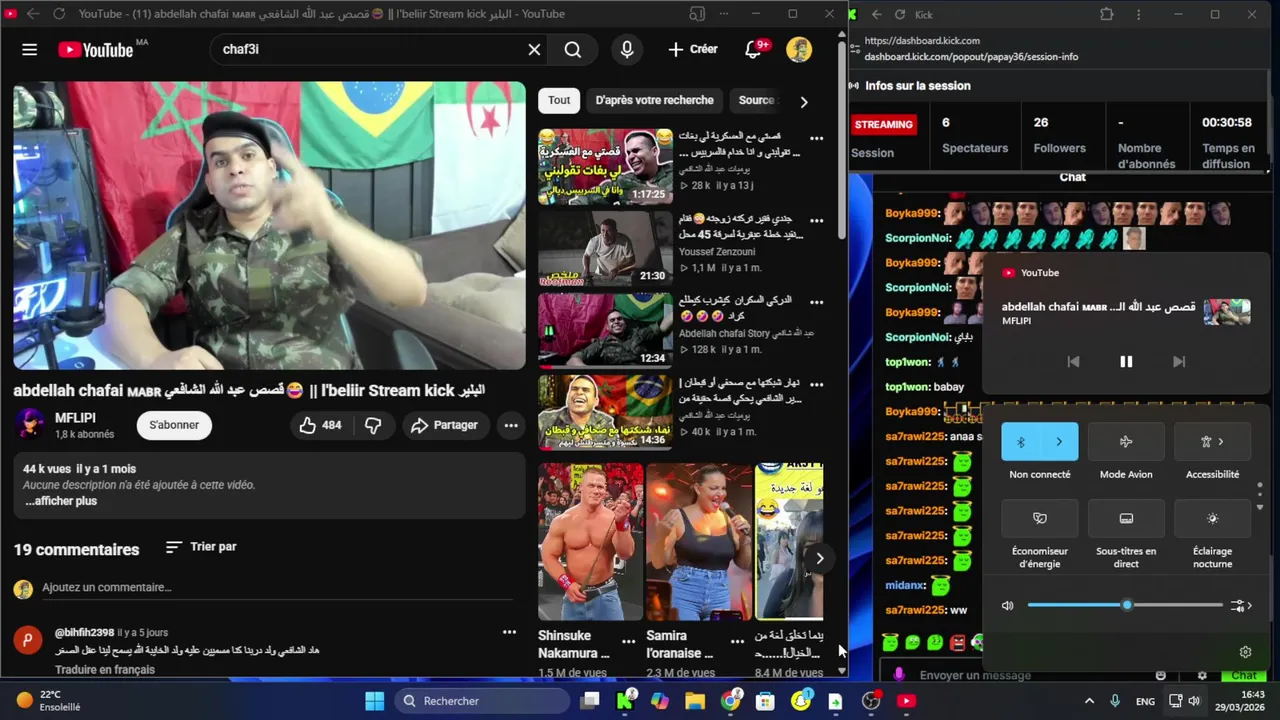Open sound output selector beside volume
Viewport: 1280px width, 720px height.
click(x=1242, y=606)
